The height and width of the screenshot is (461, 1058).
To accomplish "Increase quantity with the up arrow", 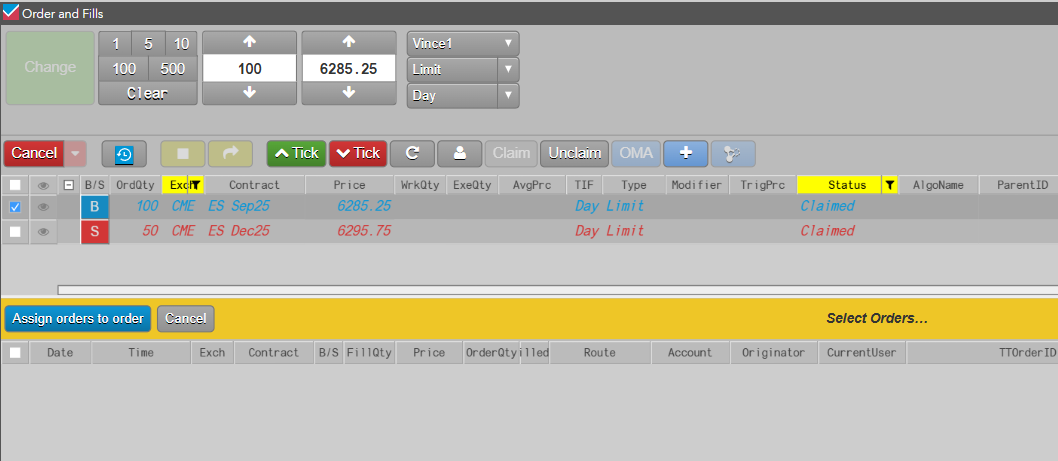I will point(249,43).
